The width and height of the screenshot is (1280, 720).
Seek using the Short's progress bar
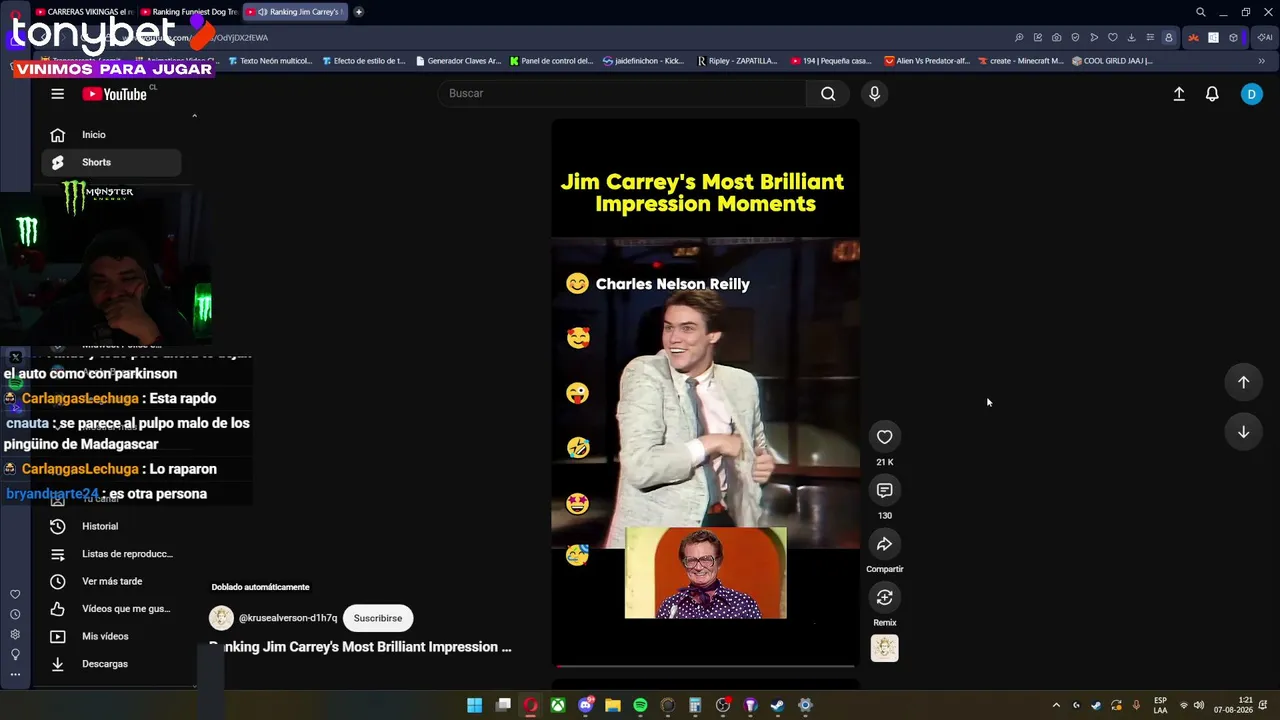click(x=705, y=665)
